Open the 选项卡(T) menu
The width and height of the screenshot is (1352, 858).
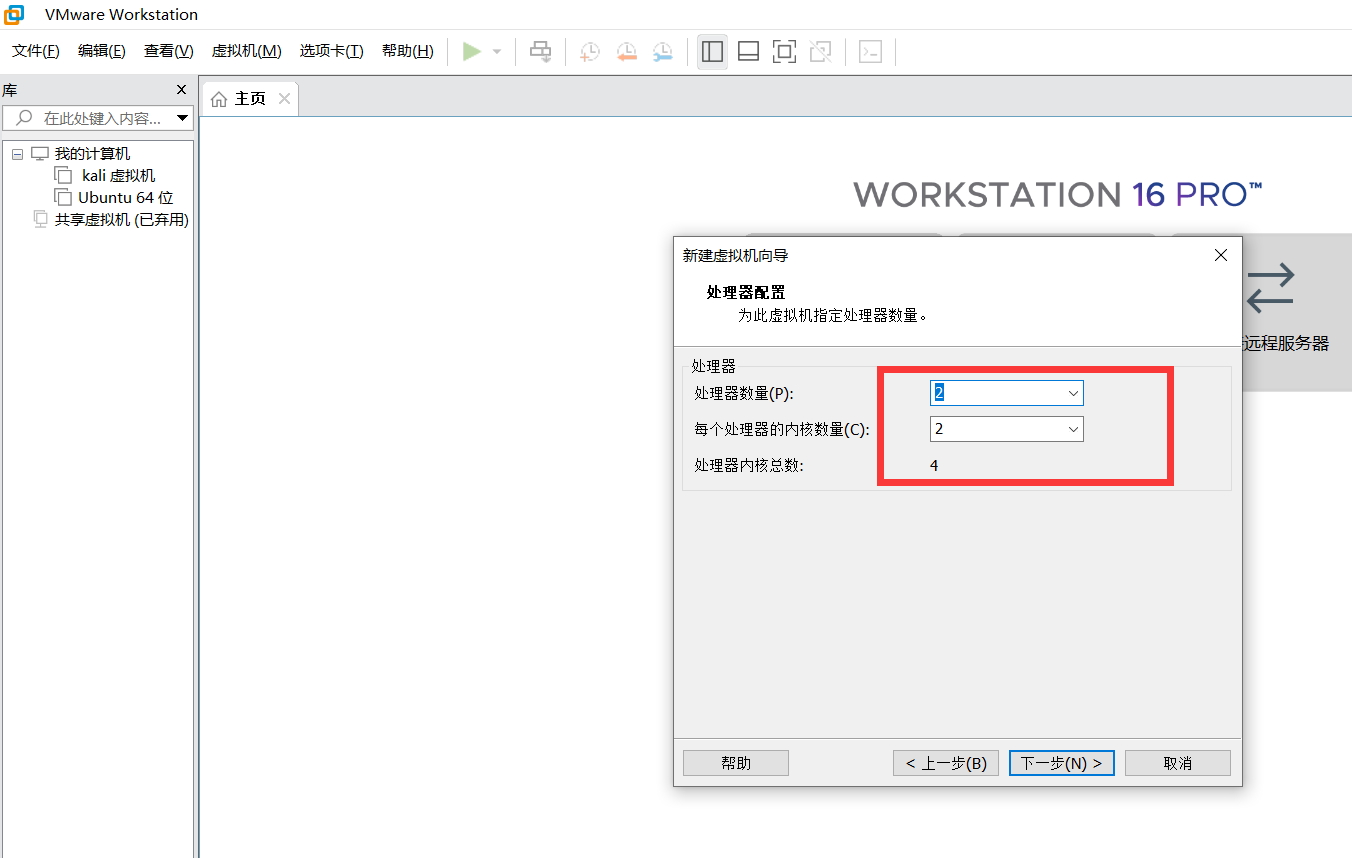coord(332,51)
